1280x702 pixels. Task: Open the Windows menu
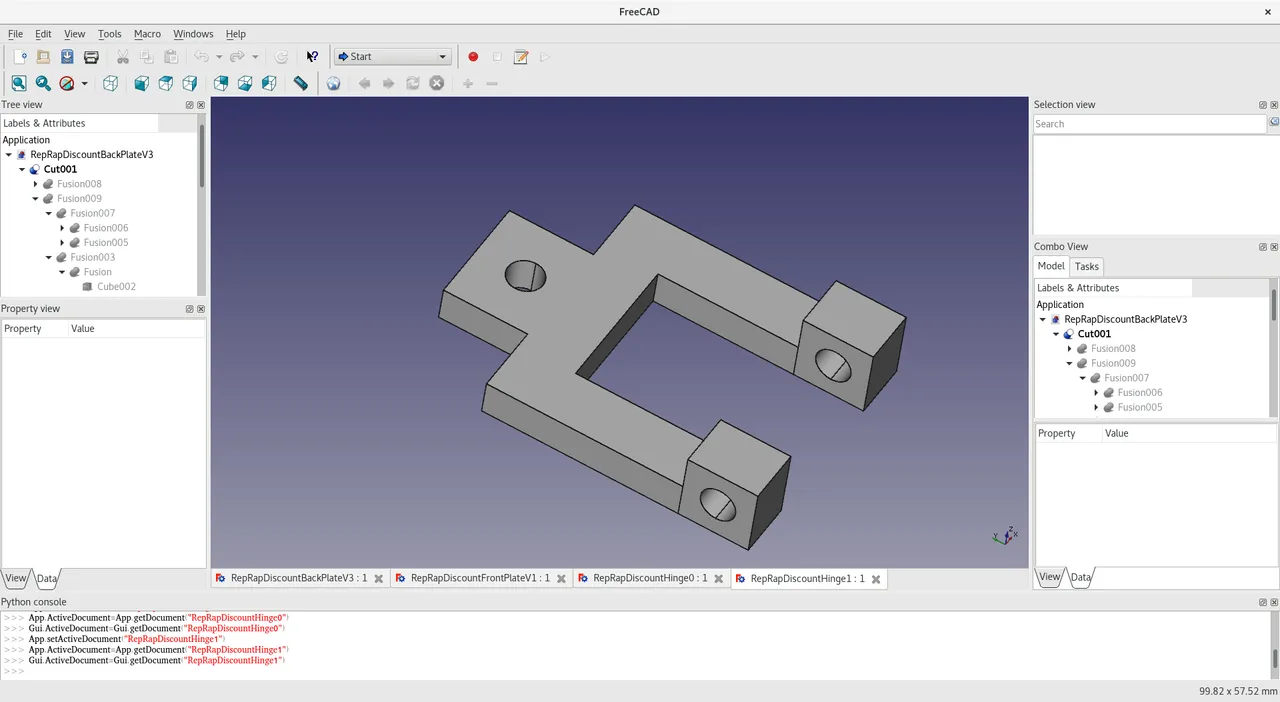[193, 34]
